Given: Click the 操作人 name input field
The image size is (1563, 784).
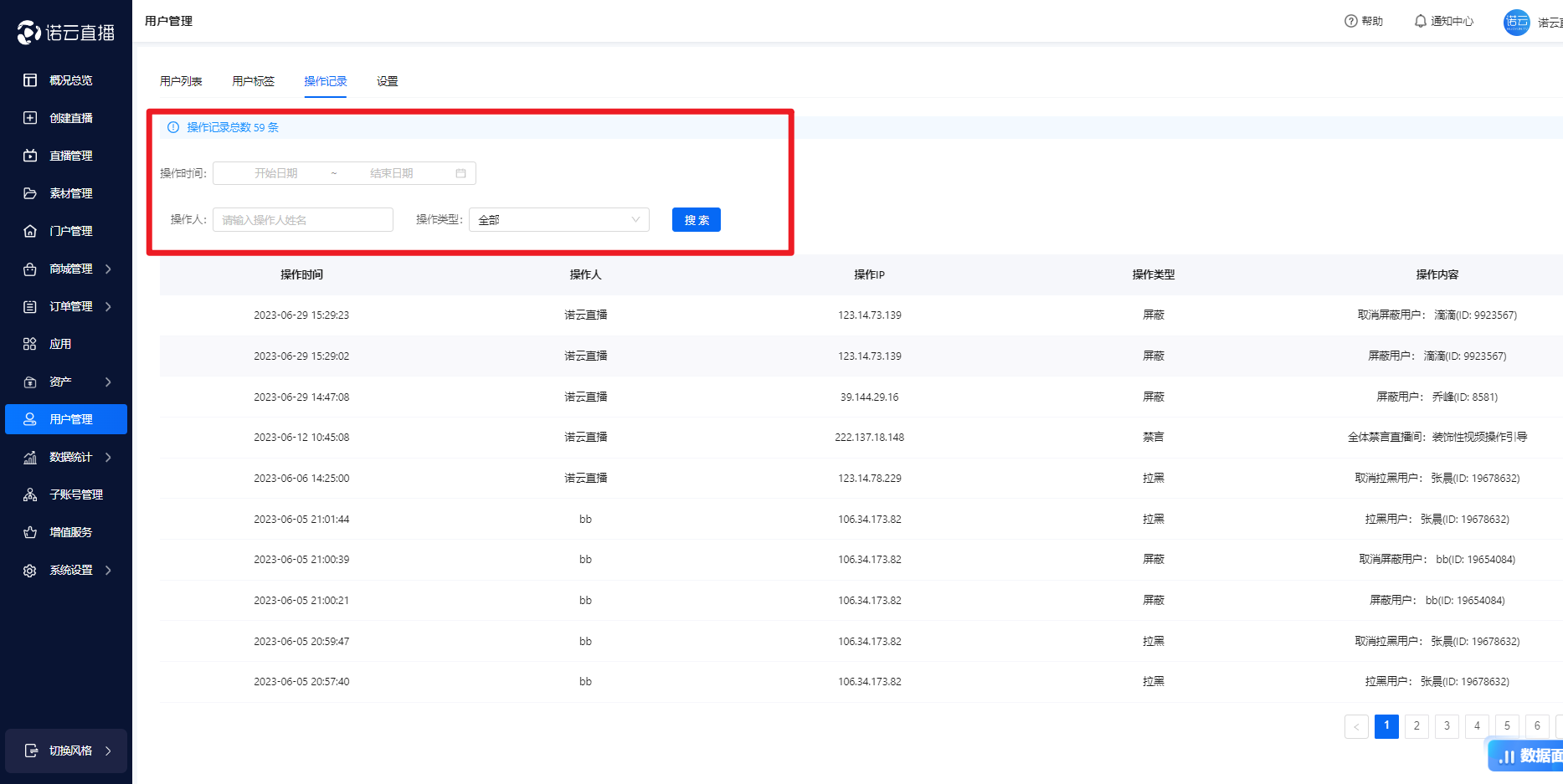Looking at the screenshot, I should 302,220.
